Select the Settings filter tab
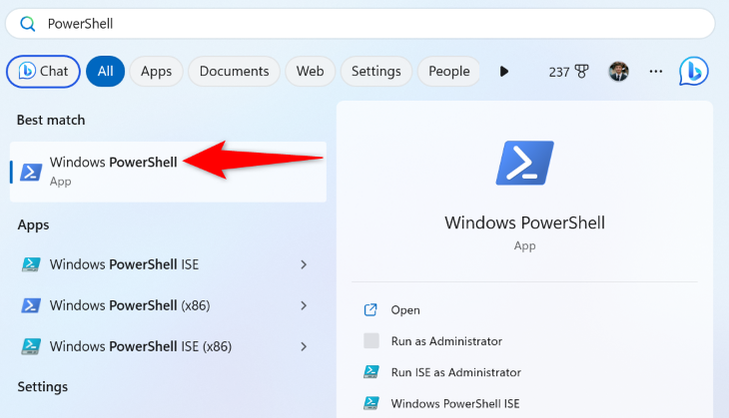 click(x=376, y=71)
